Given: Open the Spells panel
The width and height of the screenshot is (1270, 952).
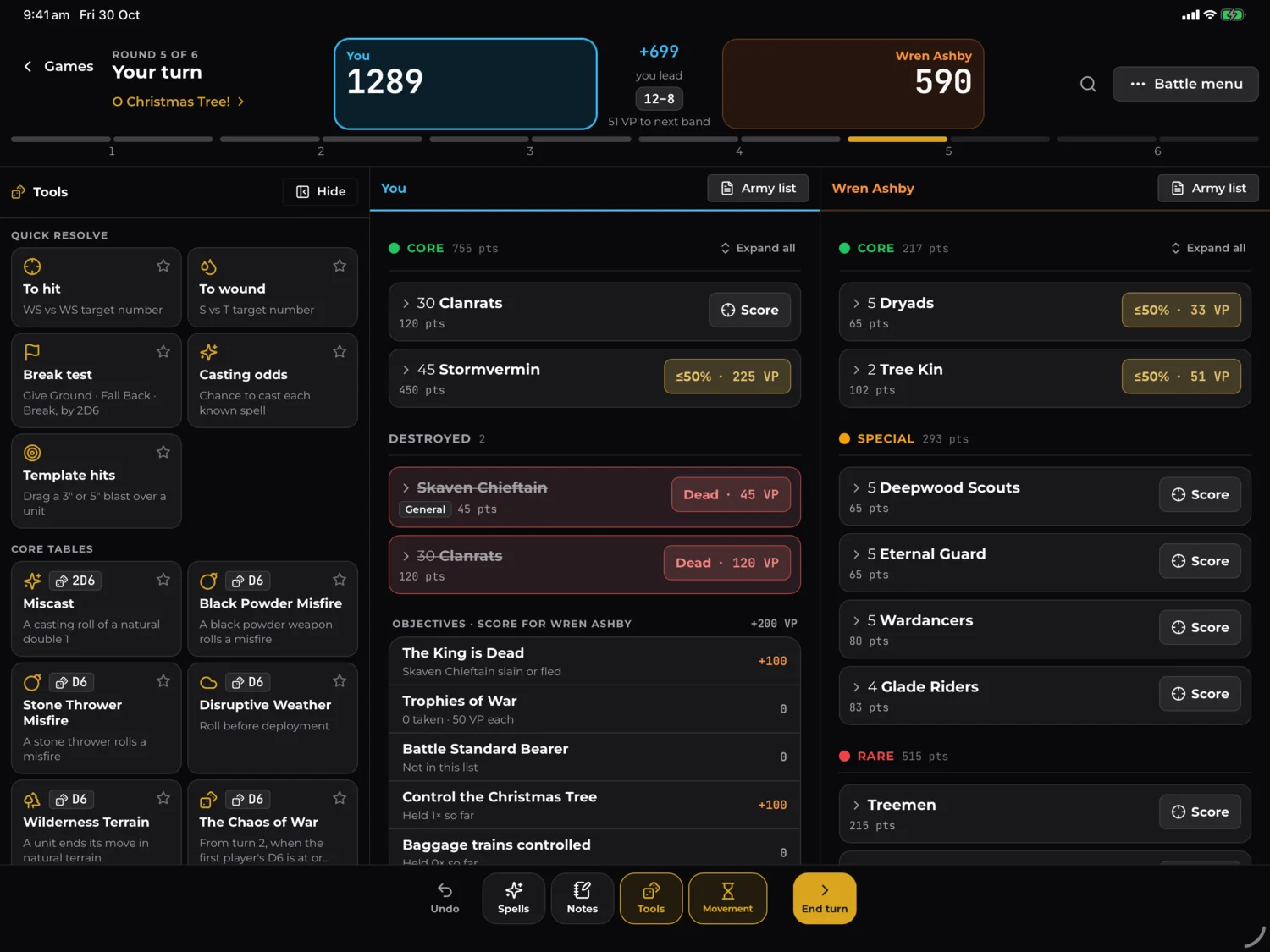Looking at the screenshot, I should point(513,899).
